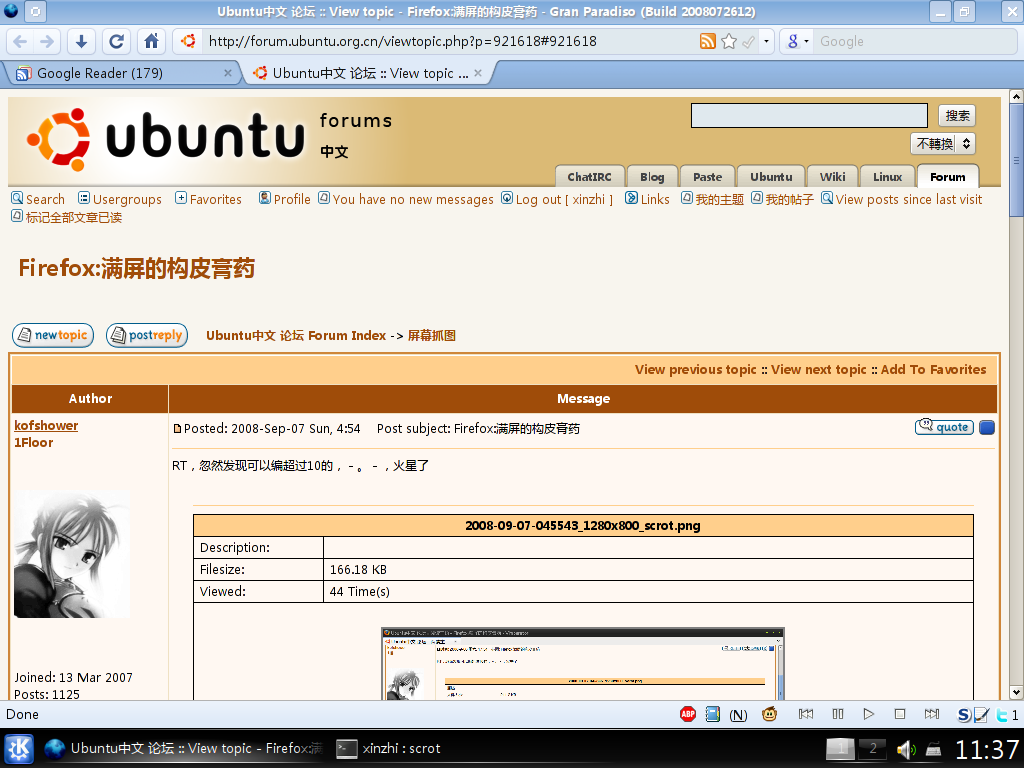
Task: Click the grey checkmark icon in address bar
Action: pyautogui.click(x=749, y=42)
